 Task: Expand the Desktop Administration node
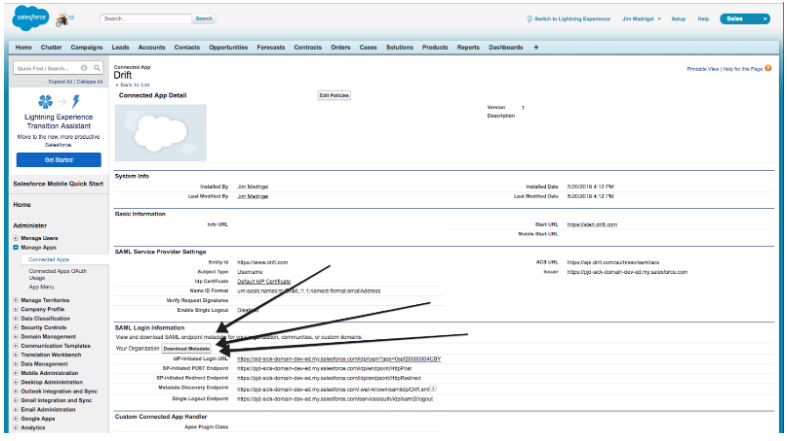[16, 382]
